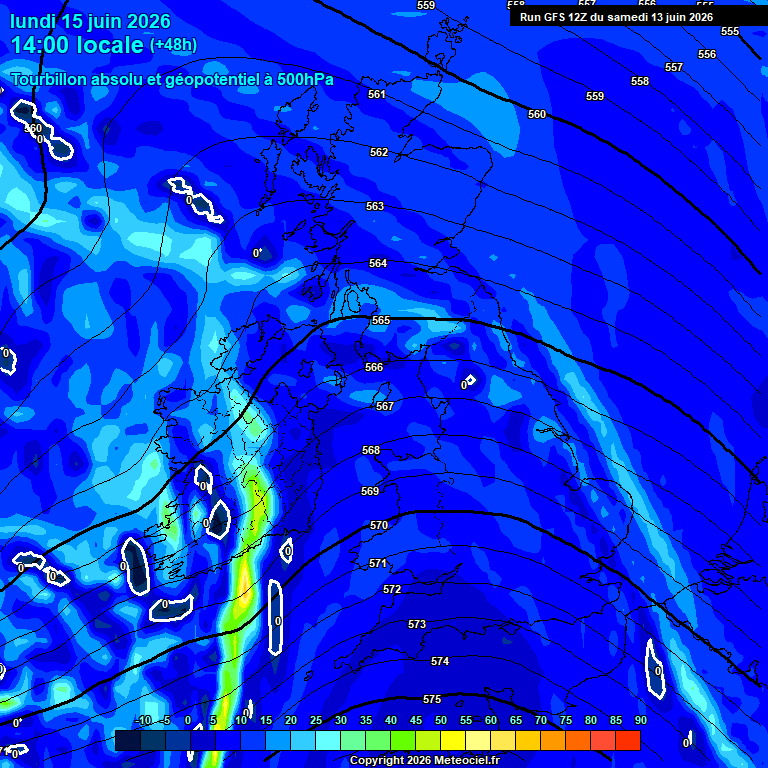Image resolution: width=768 pixels, height=768 pixels.
Task: Click the '15' value on the colour scale
Action: pos(266,720)
